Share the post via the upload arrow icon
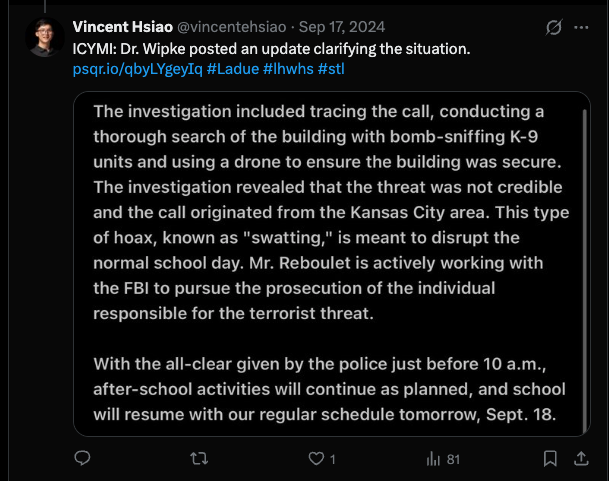609x481 pixels. pyautogui.click(x=580, y=459)
